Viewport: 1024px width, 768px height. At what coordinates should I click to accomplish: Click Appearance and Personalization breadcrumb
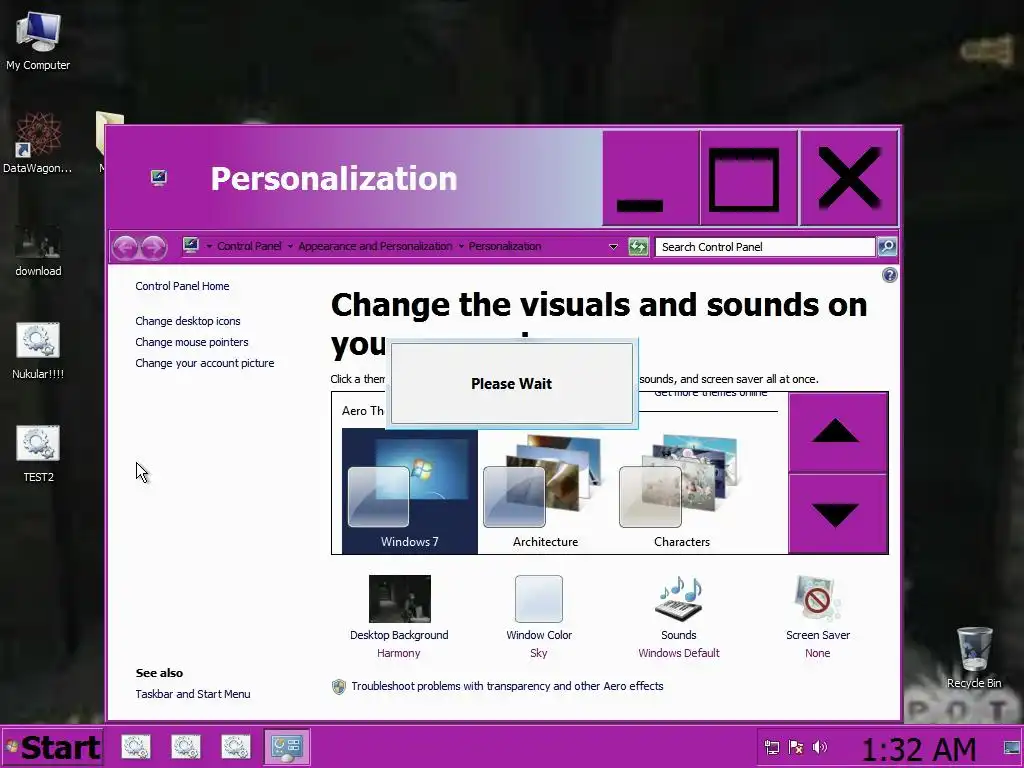(x=375, y=246)
